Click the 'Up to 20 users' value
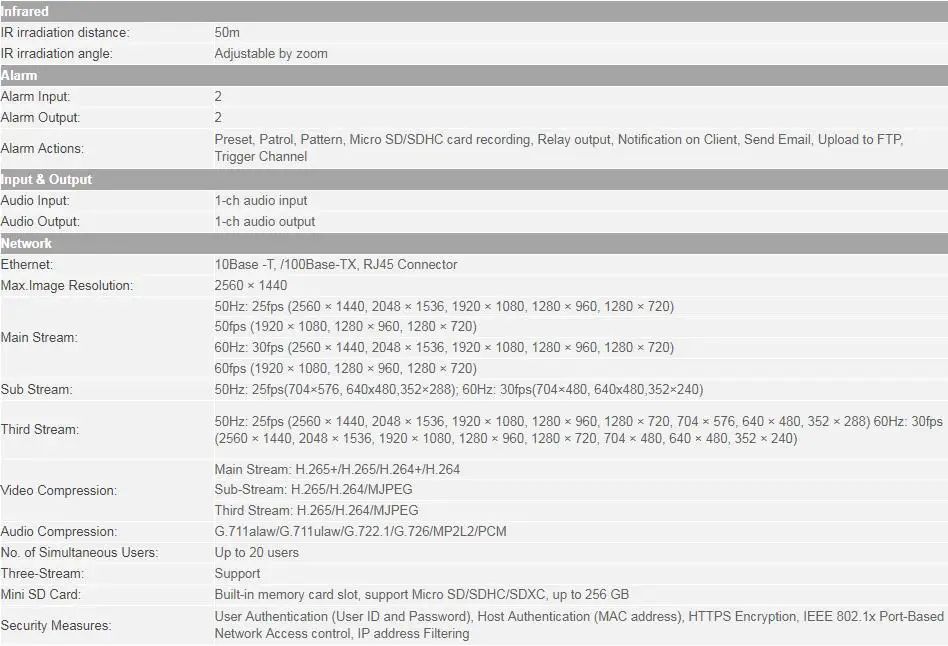948x646 pixels. tap(256, 553)
